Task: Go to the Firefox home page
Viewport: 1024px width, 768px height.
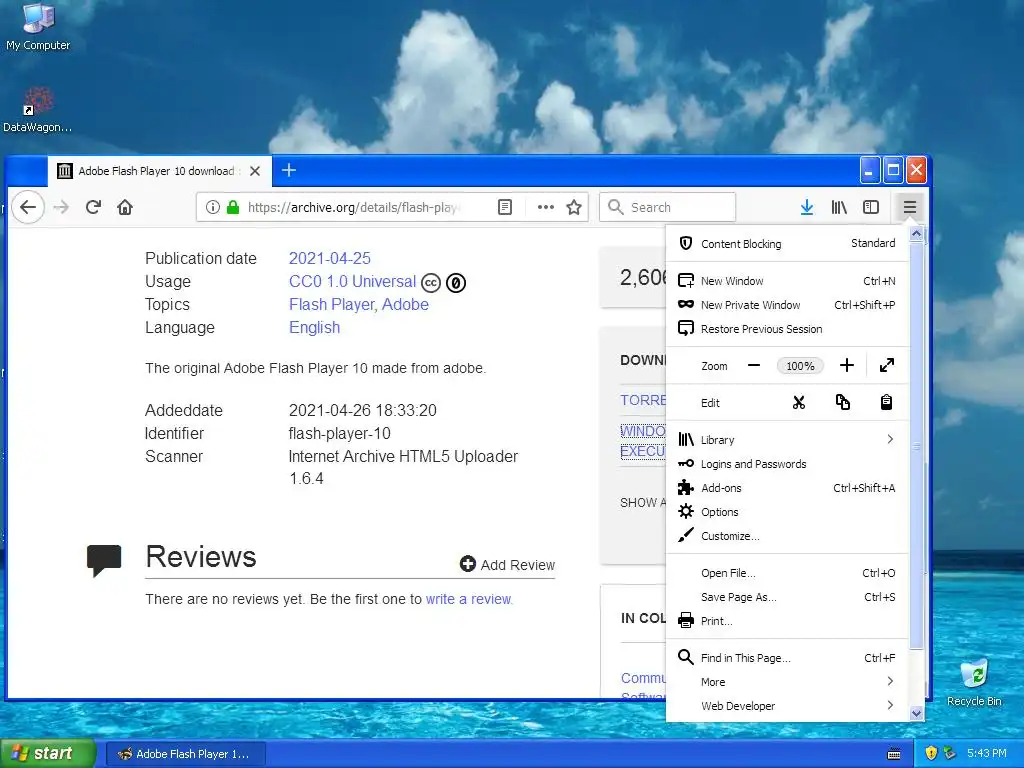Action: point(125,208)
